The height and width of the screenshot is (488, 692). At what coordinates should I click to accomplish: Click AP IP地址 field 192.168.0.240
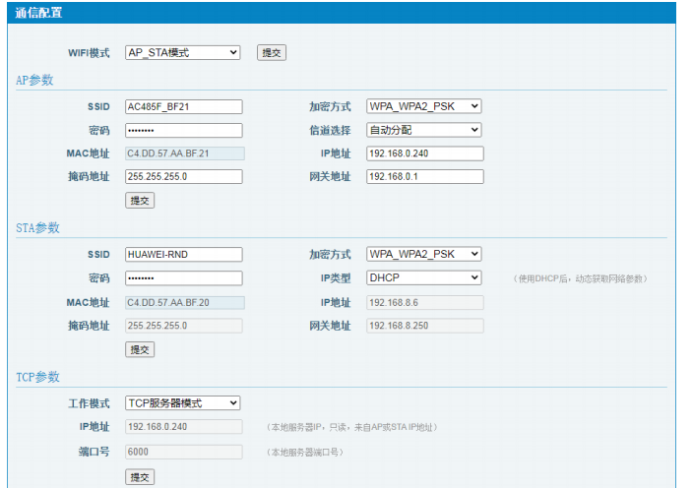click(x=424, y=153)
